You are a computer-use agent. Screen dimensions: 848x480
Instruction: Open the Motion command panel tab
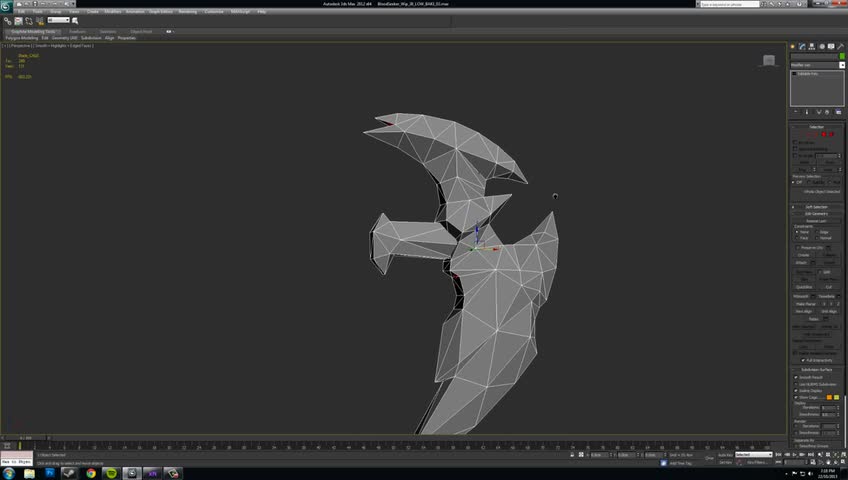click(x=822, y=47)
